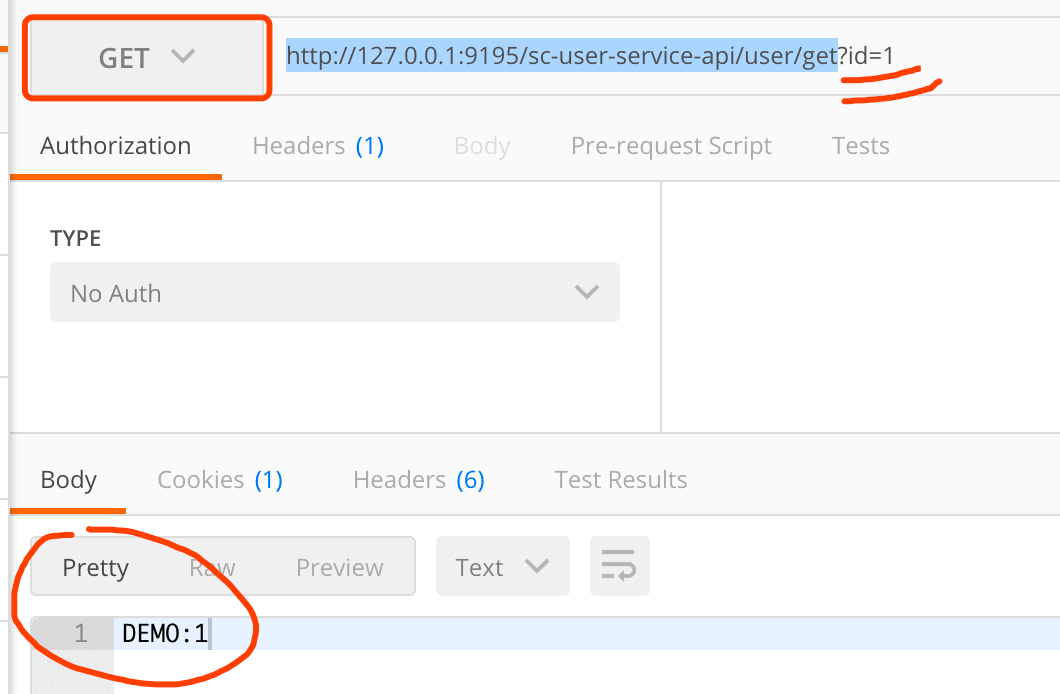Select the response Body tab
Image resolution: width=1060 pixels, height=694 pixels.
pyautogui.click(x=68, y=480)
